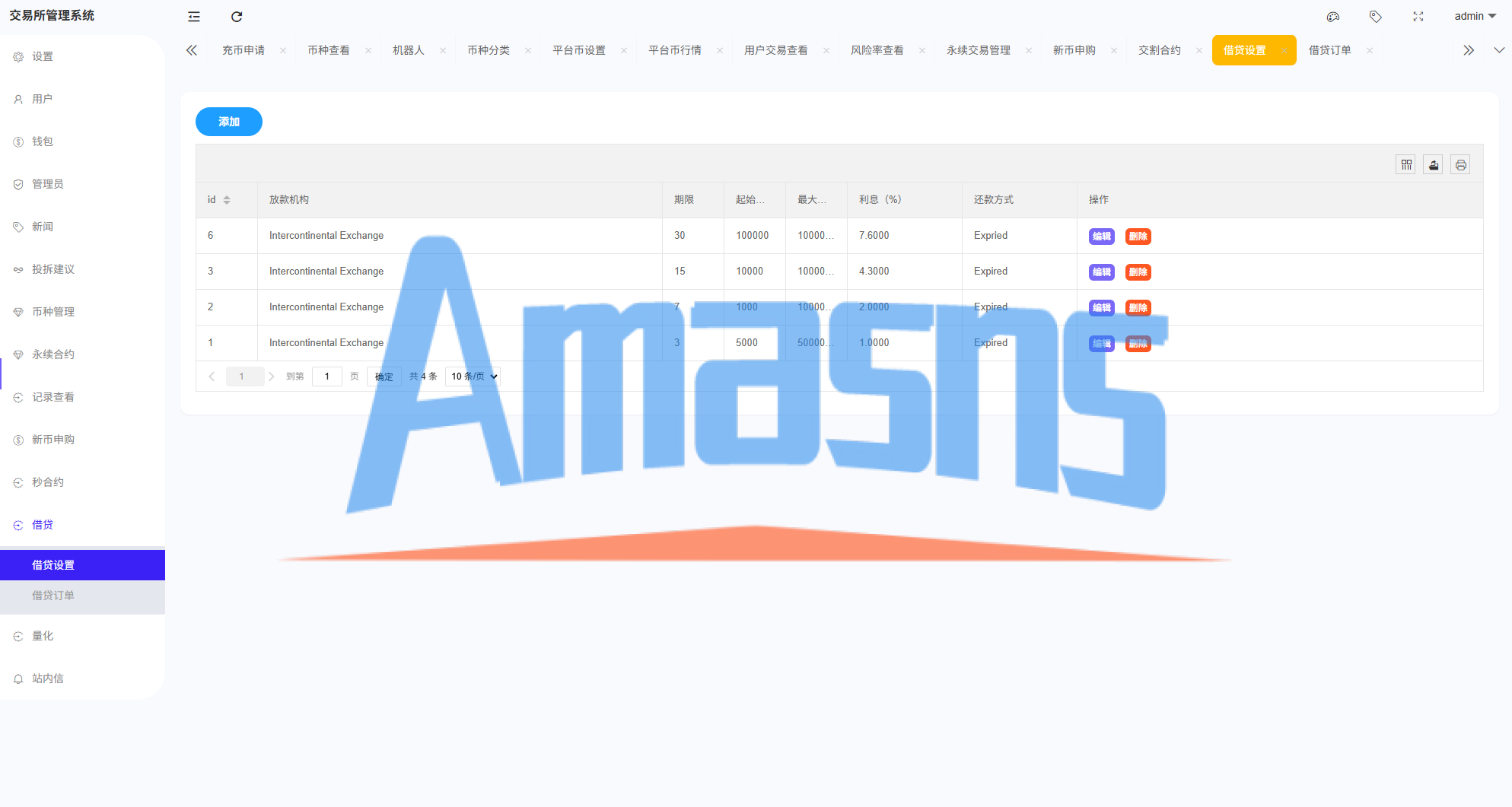Click the page number input field
This screenshot has width=1512, height=807.
coord(327,376)
